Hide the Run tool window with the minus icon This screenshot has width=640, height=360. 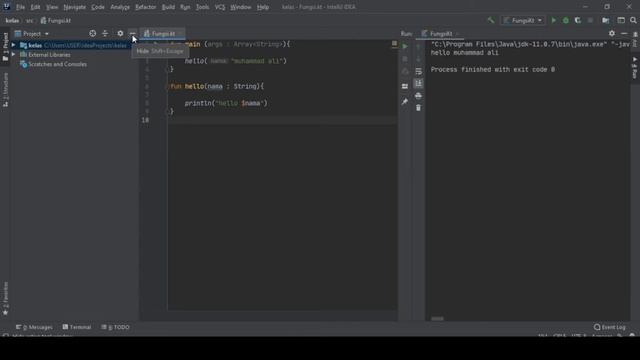pos(624,33)
